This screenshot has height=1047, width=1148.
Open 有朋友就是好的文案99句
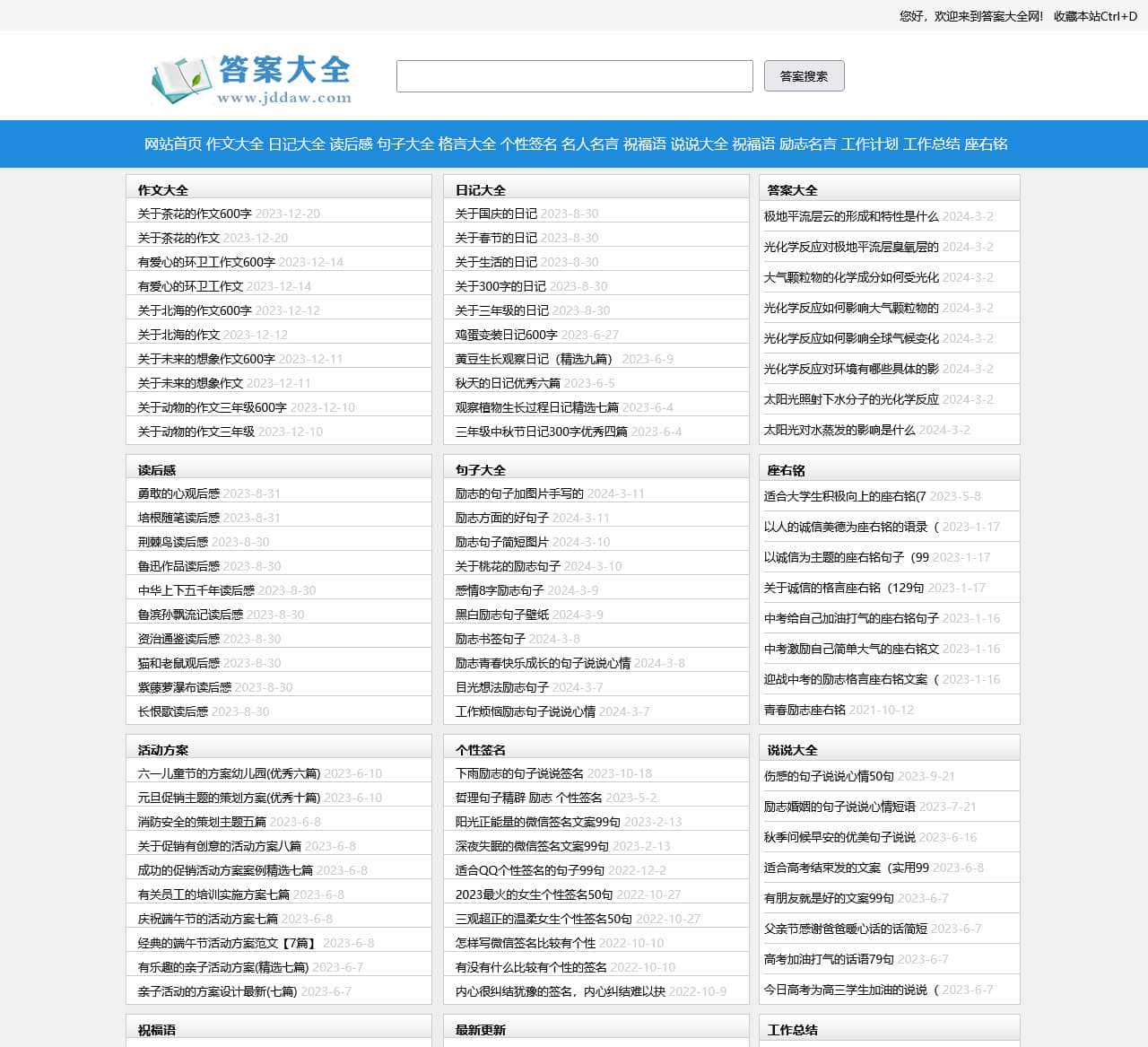pos(829,898)
